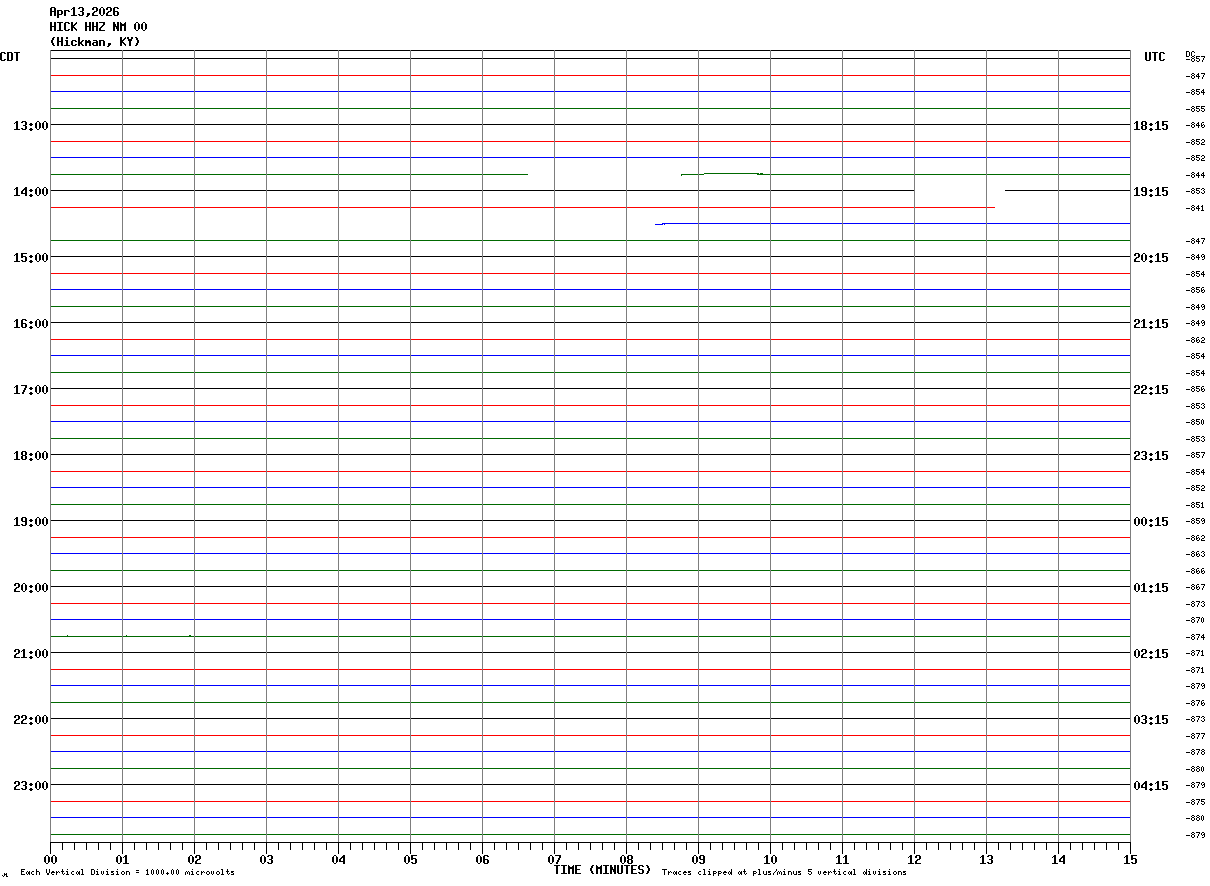Click the 21:15 UTC time label
Viewport: 1210px width, 886px height.
1151,323
